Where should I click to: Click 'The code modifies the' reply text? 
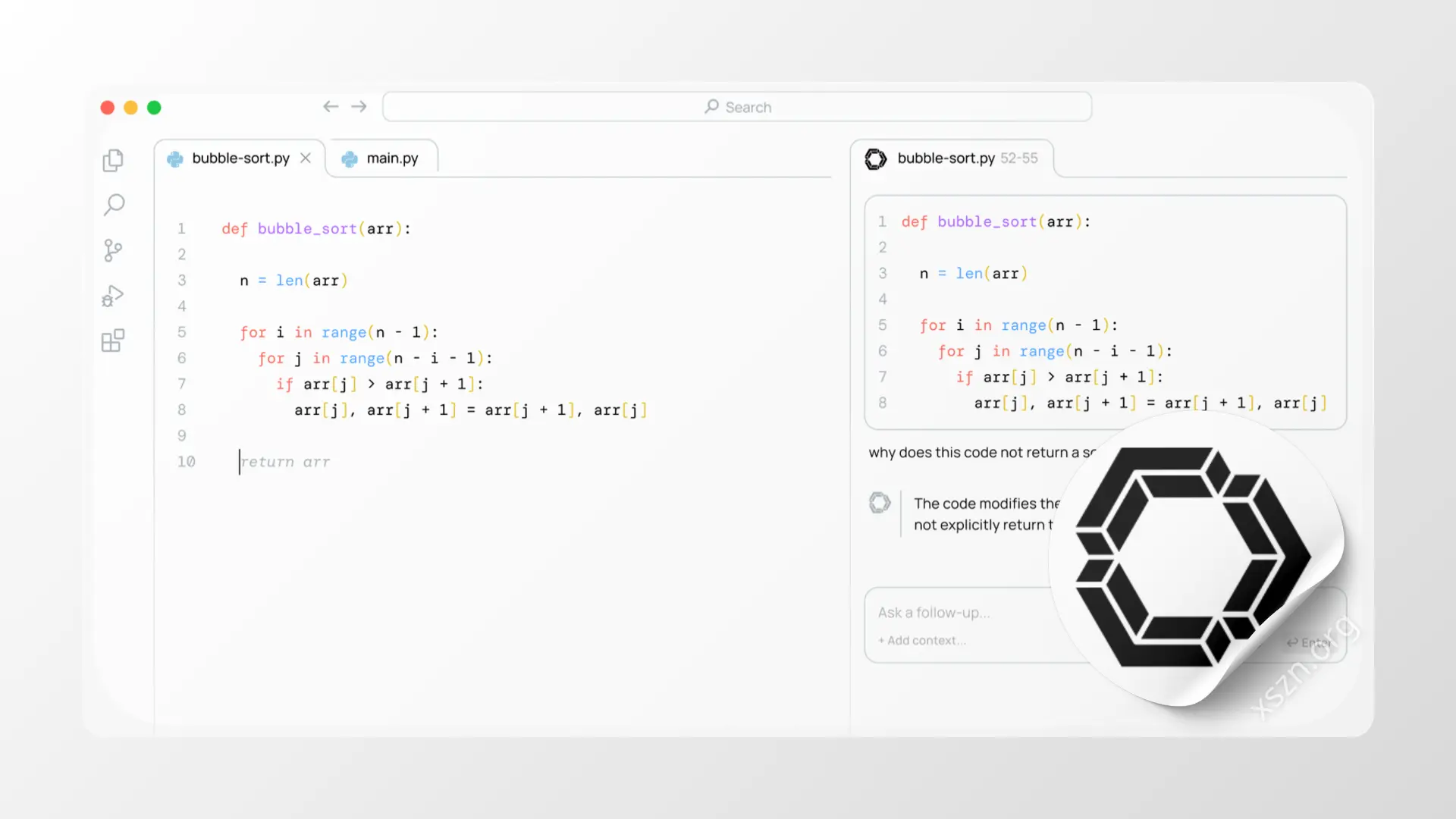[x=987, y=504]
